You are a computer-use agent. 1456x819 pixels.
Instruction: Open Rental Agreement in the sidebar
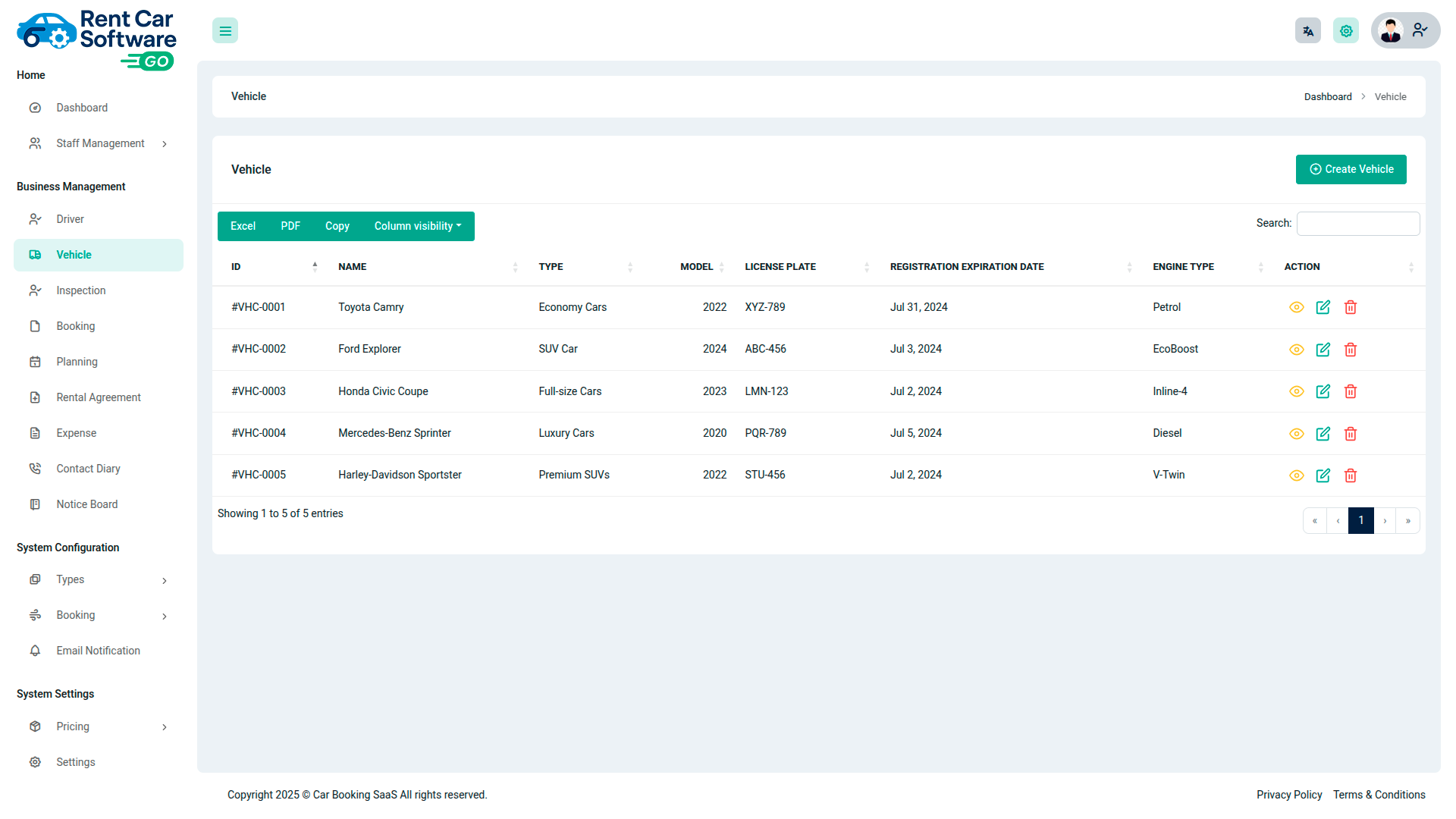[x=99, y=397]
